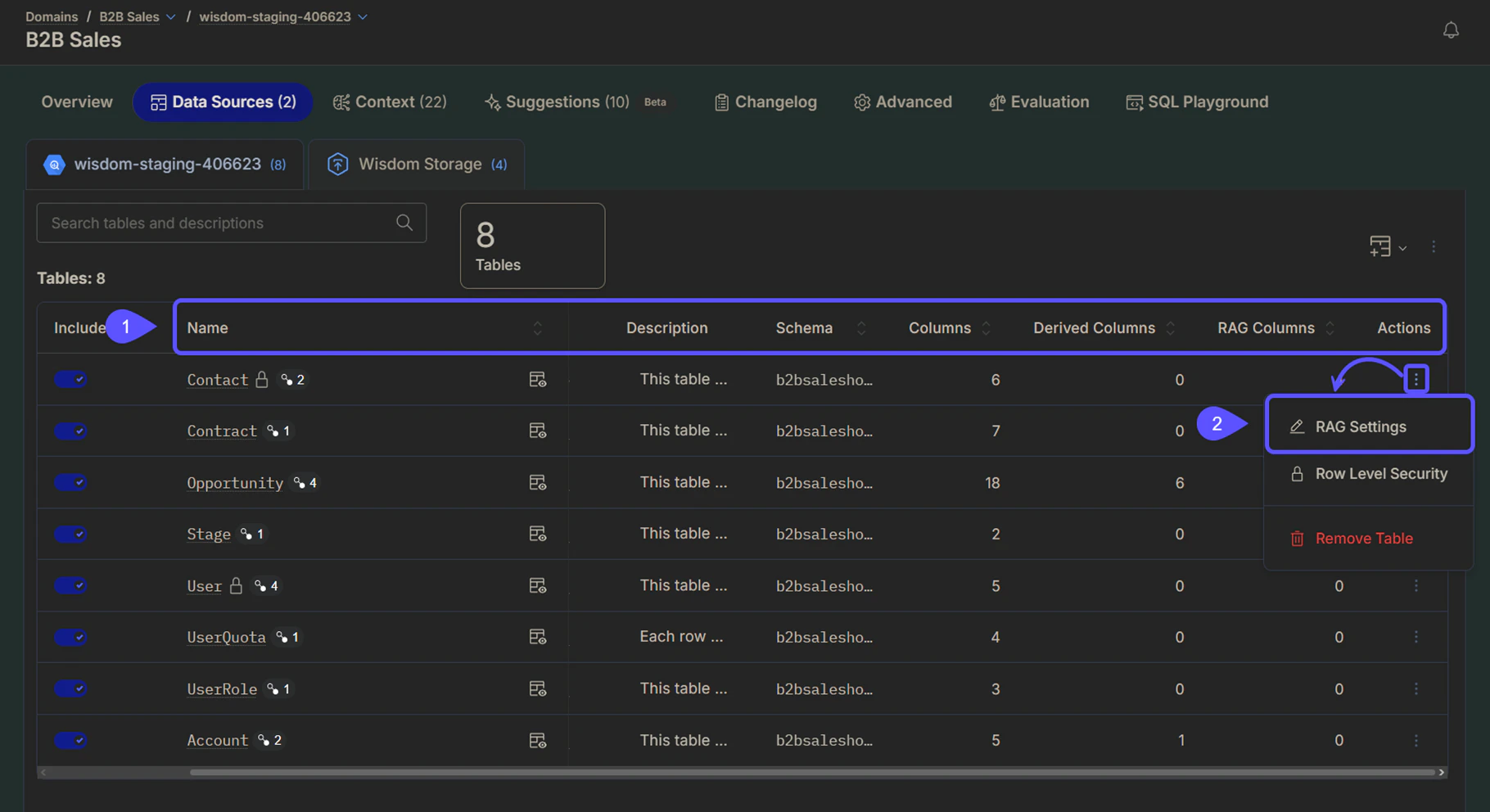Choose Row Level Security menu item
The image size is (1490, 812).
coord(1370,474)
